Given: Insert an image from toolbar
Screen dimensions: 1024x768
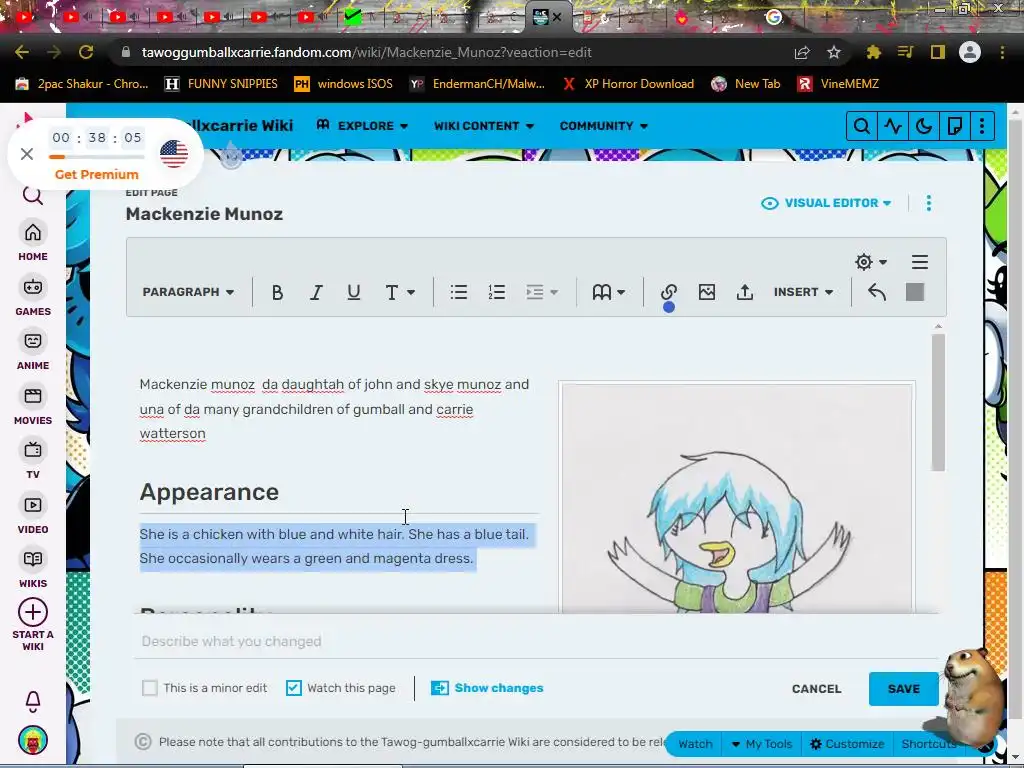Looking at the screenshot, I should pyautogui.click(x=707, y=292).
